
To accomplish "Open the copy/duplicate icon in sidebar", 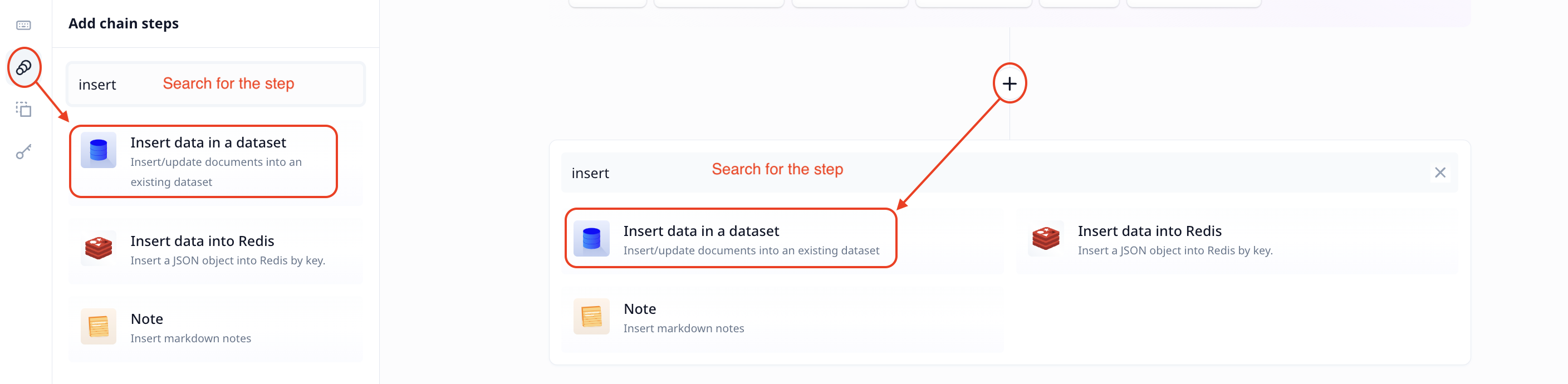I will pos(24,109).
